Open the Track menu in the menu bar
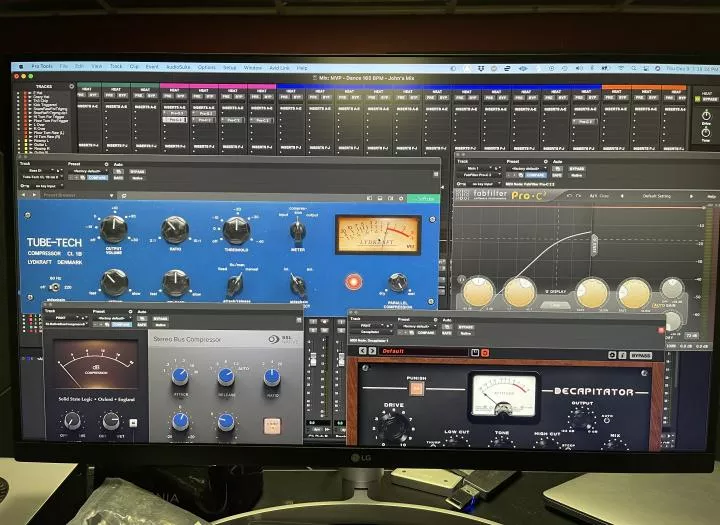 coord(116,66)
